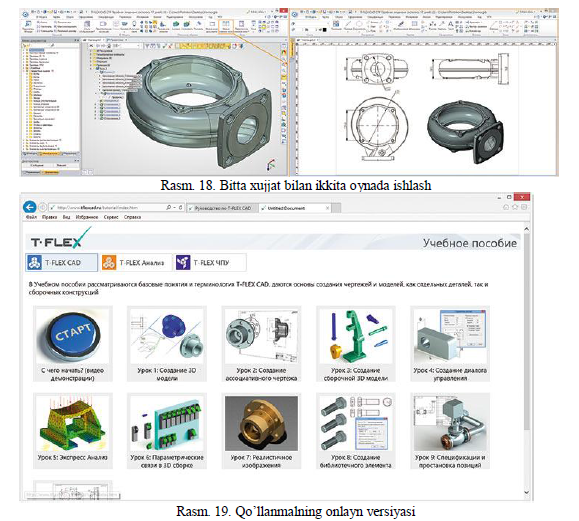Screen dimensions: 579x521
Task: Open 'Урок 2: Создание ассоциативного чертежа' link
Action: pos(261,374)
